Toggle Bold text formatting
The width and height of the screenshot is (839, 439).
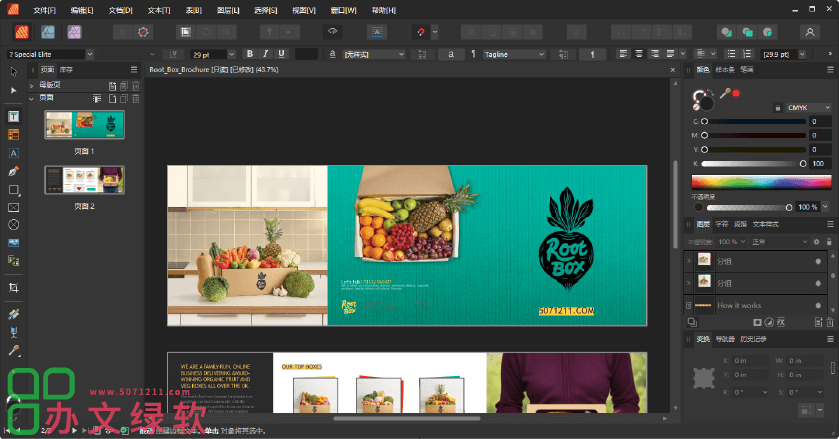tap(249, 54)
